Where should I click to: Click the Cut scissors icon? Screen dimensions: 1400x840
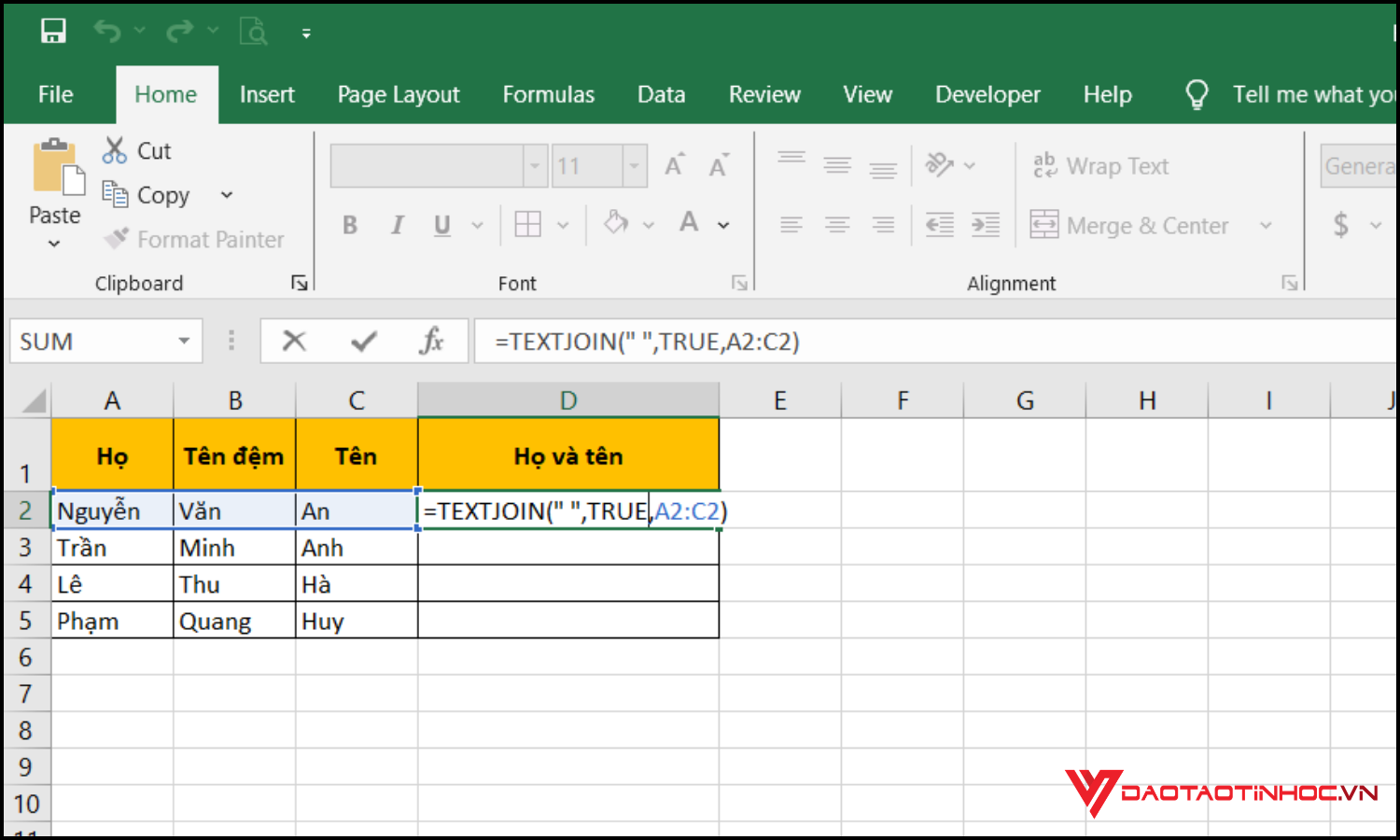click(115, 150)
